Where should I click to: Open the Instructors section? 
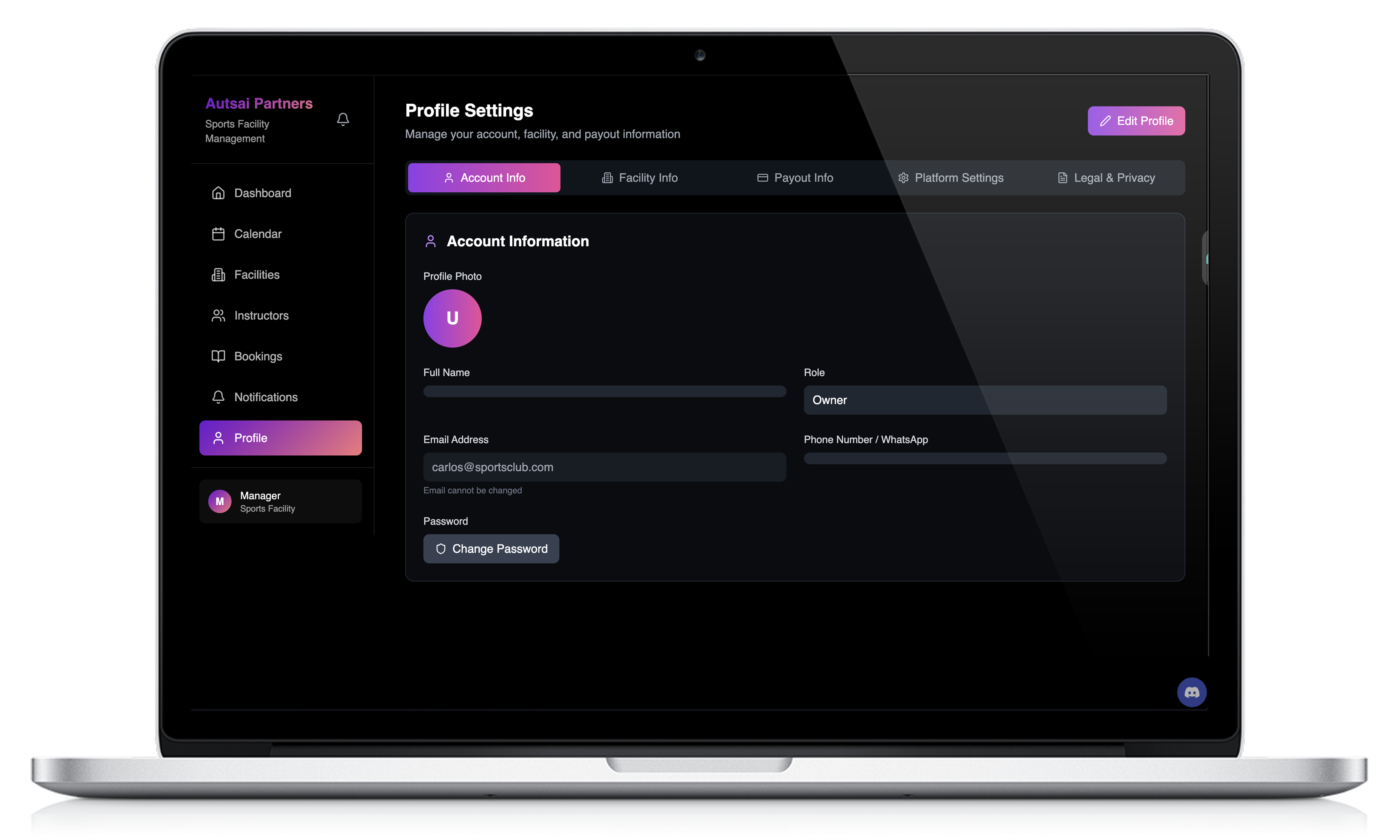tap(261, 315)
